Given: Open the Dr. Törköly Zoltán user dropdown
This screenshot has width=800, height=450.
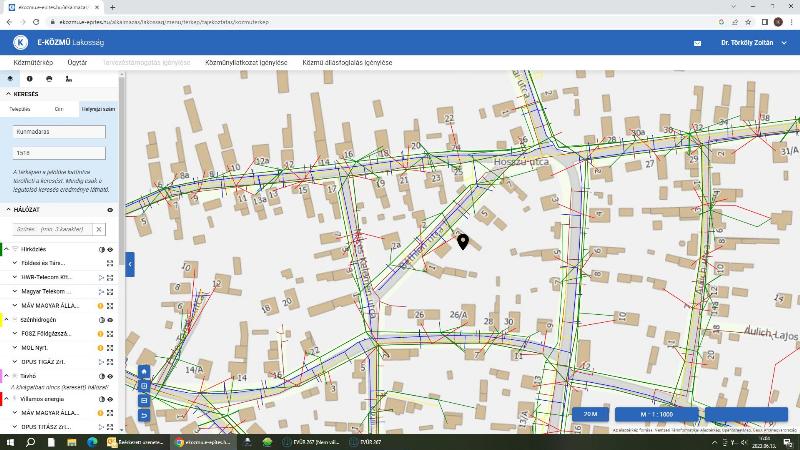Looking at the screenshot, I should 754,43.
